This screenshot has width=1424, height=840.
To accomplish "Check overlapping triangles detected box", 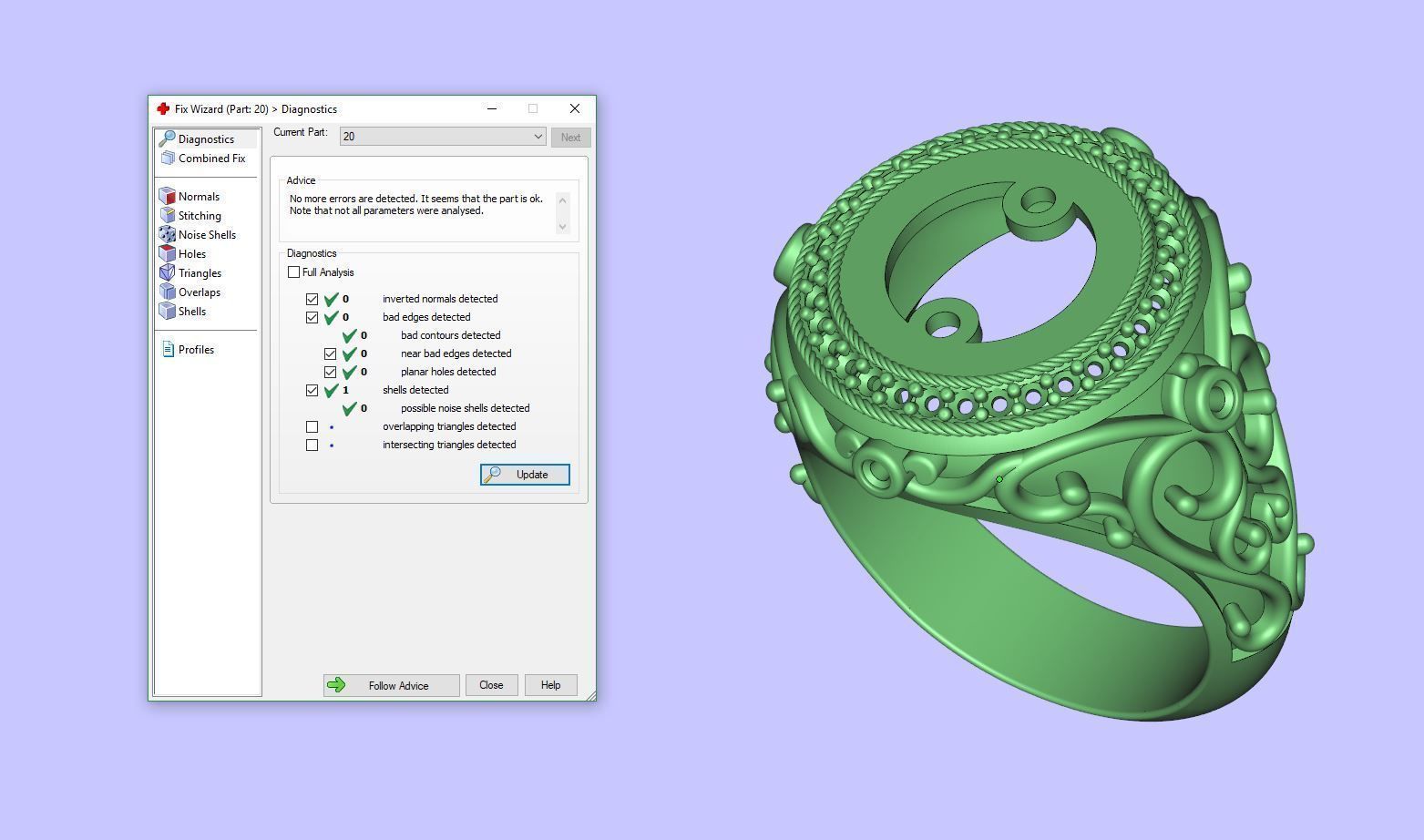I will (x=312, y=426).
